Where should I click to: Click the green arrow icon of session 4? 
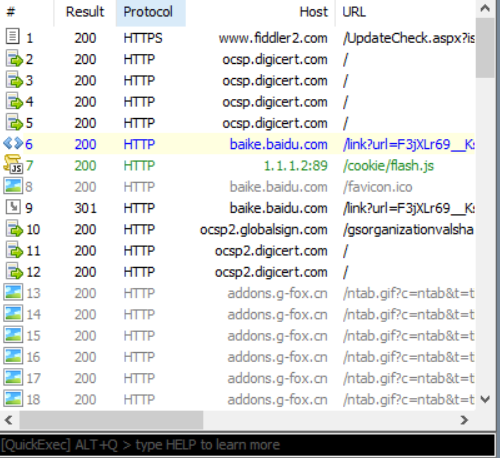pyautogui.click(x=14, y=101)
